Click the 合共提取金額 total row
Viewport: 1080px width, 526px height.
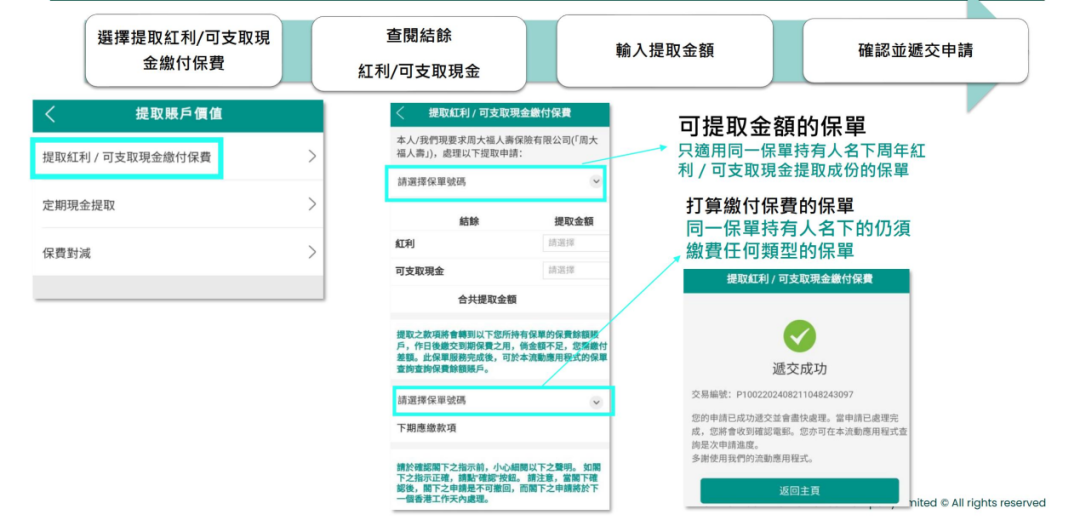tap(500, 299)
